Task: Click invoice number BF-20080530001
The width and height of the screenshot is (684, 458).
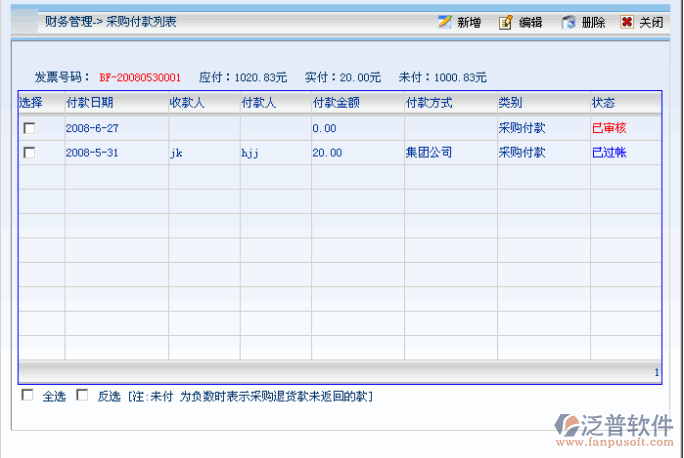Action: (140, 77)
